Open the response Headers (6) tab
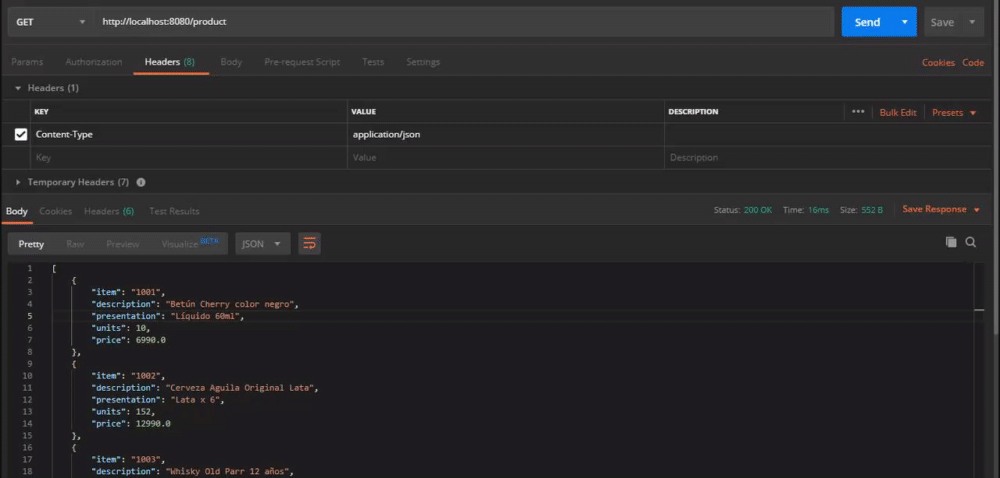Image resolution: width=1000 pixels, height=478 pixels. click(x=109, y=211)
